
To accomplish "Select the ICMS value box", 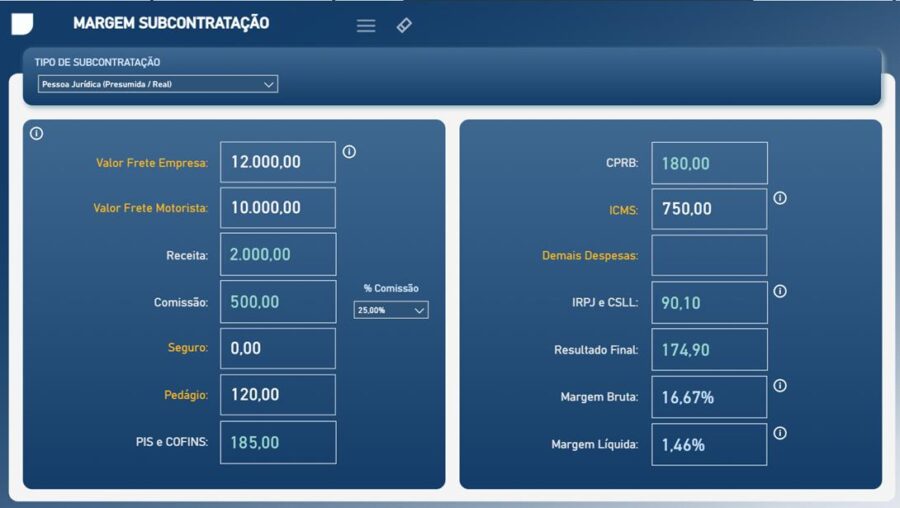I will pyautogui.click(x=709, y=209).
